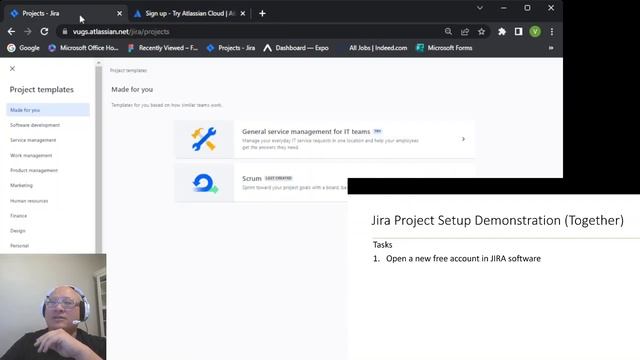The width and height of the screenshot is (640, 360).
Task: Open Chrome three-dot menu
Action: coord(552,31)
